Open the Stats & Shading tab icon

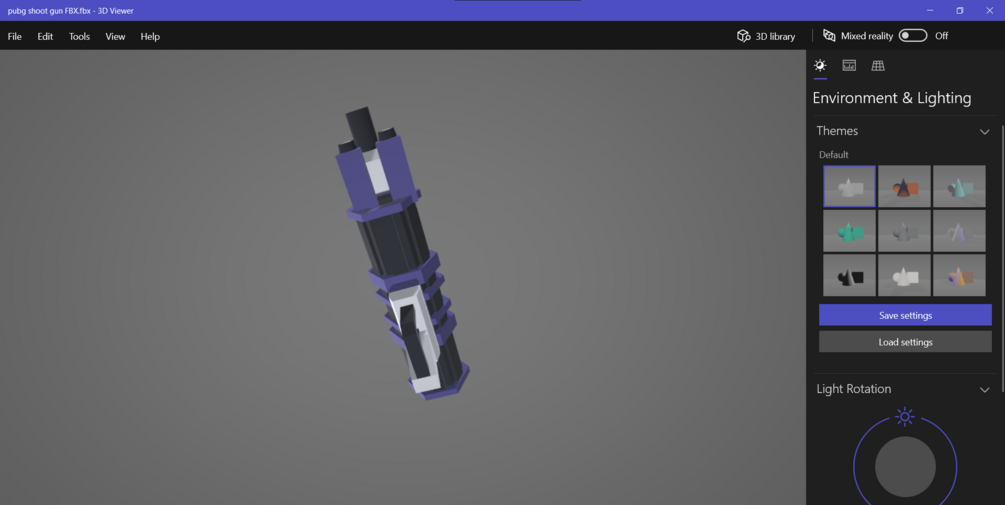849,65
